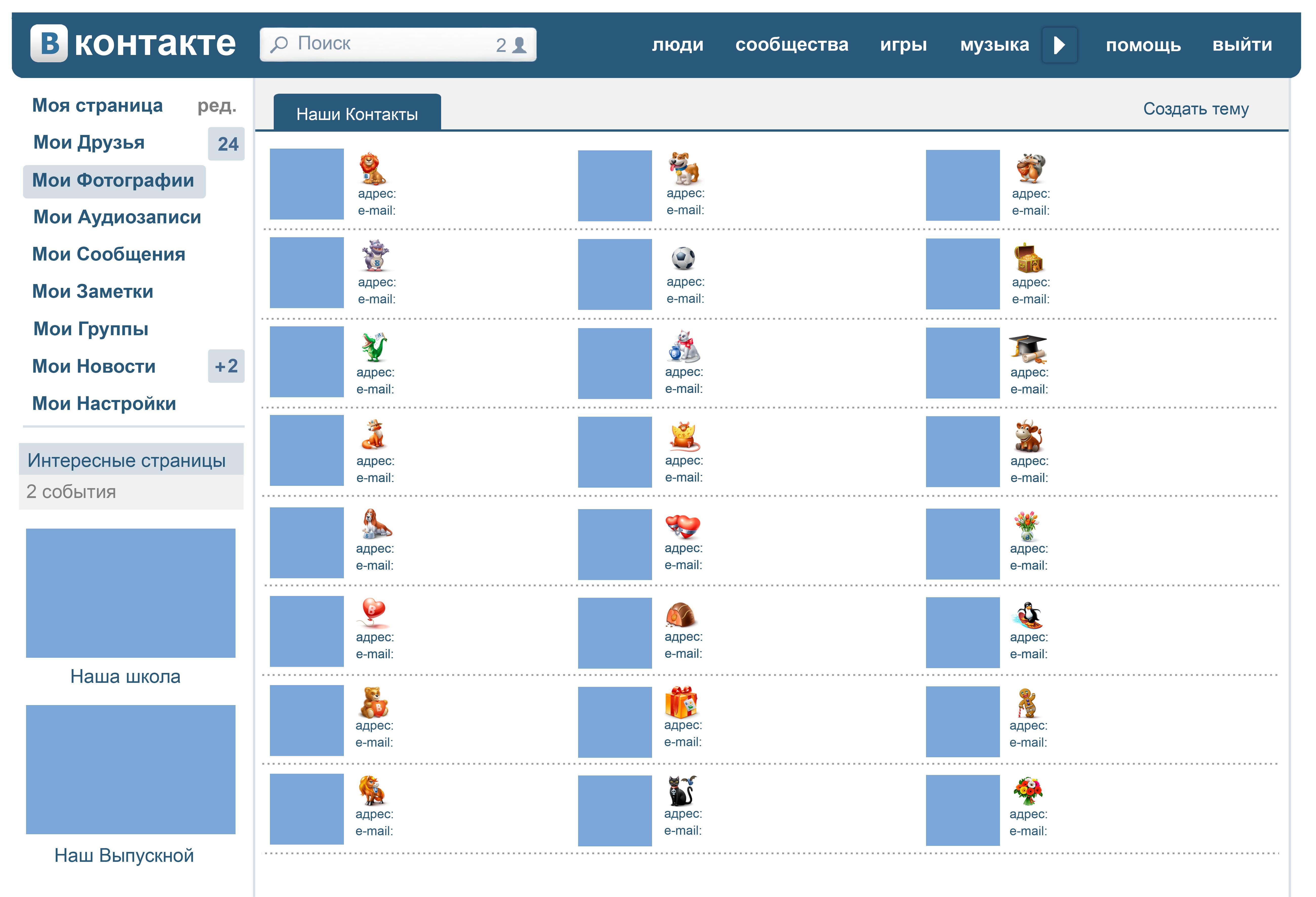Click the 2 события text
This screenshot has width=1316, height=897.
(x=71, y=491)
